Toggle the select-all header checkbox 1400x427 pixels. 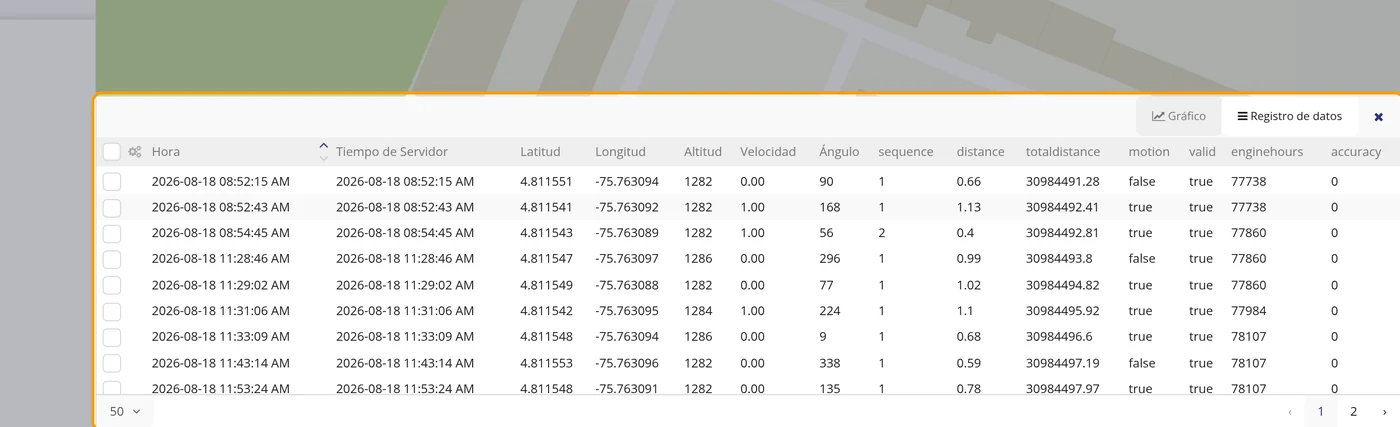pyautogui.click(x=112, y=152)
